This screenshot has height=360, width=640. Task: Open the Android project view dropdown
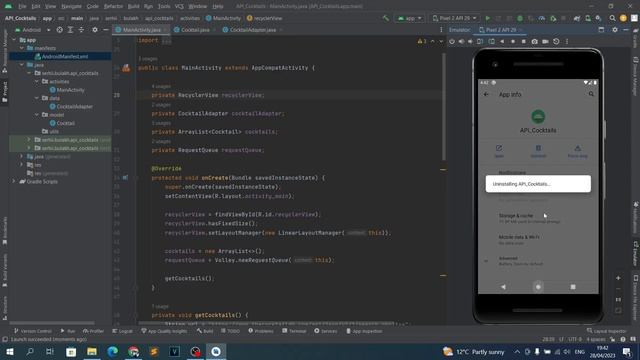pos(32,30)
